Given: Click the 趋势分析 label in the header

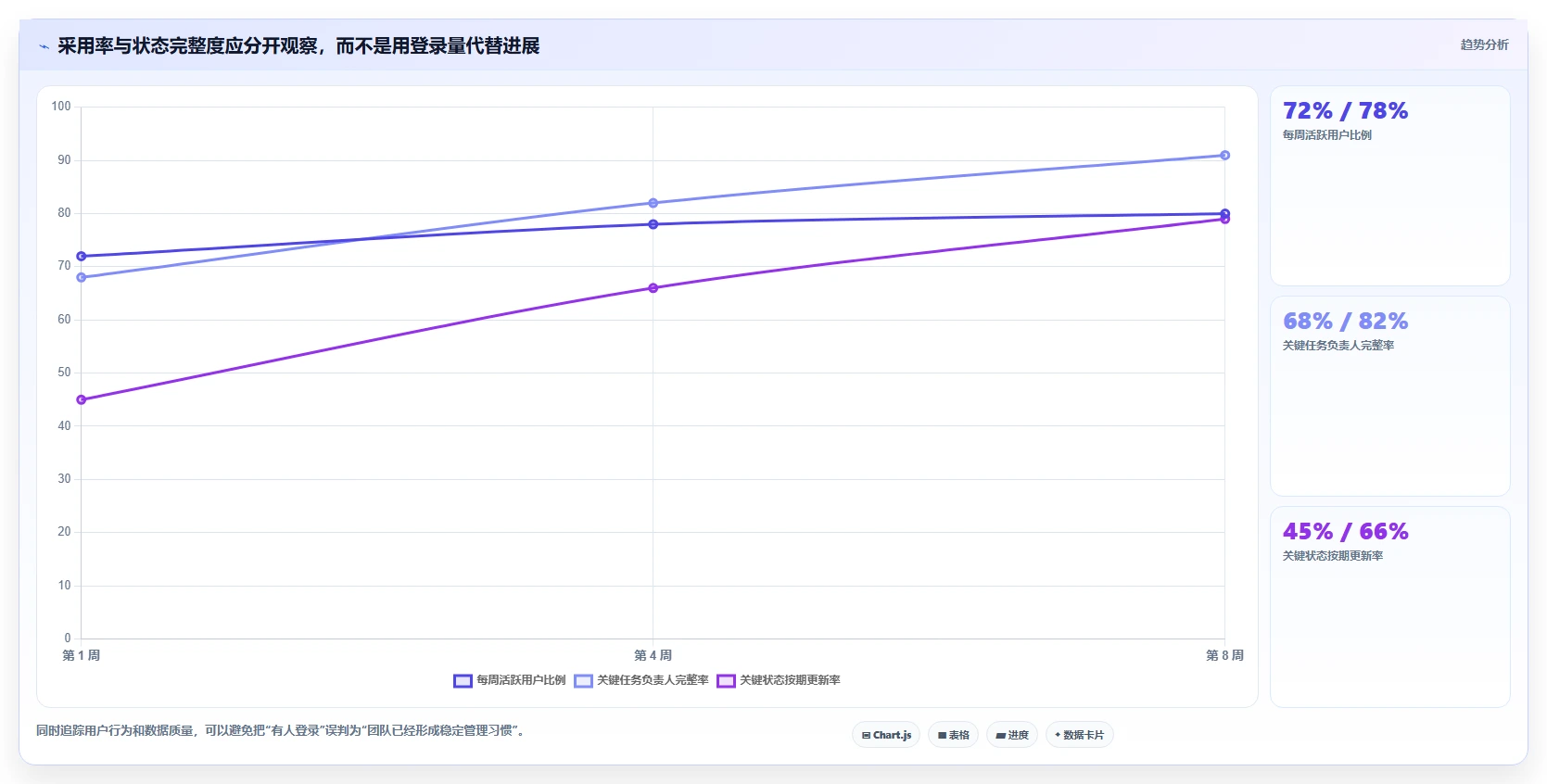Looking at the screenshot, I should click(x=1484, y=44).
